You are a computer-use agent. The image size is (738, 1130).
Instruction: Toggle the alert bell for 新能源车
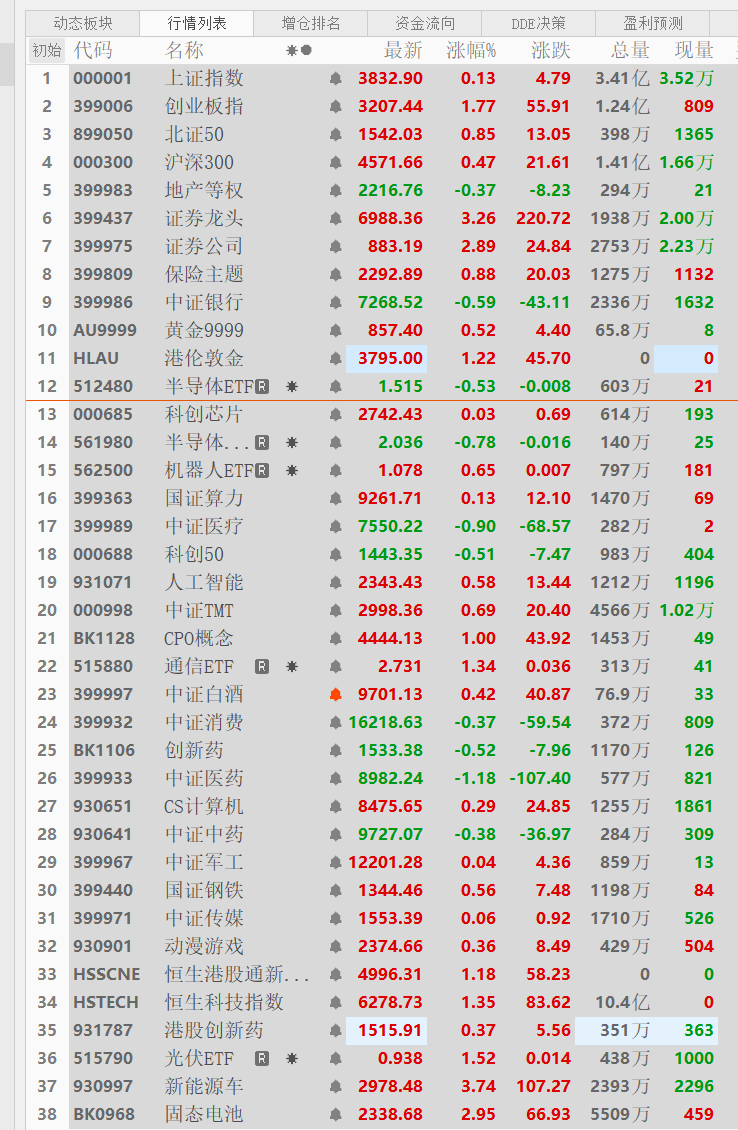(336, 1087)
